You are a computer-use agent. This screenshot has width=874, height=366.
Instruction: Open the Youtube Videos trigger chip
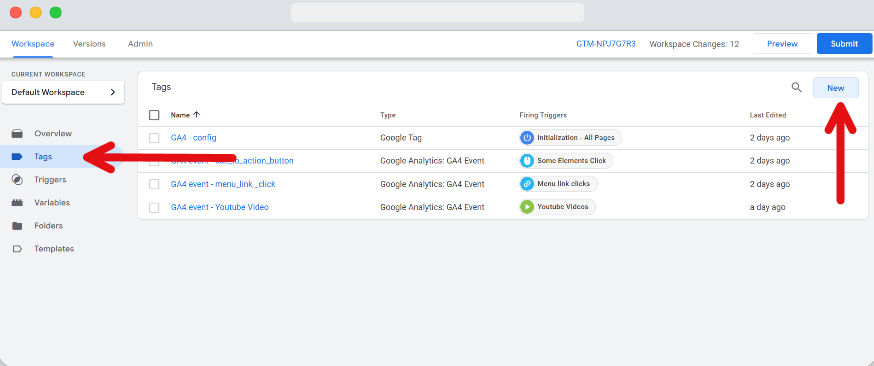point(557,207)
